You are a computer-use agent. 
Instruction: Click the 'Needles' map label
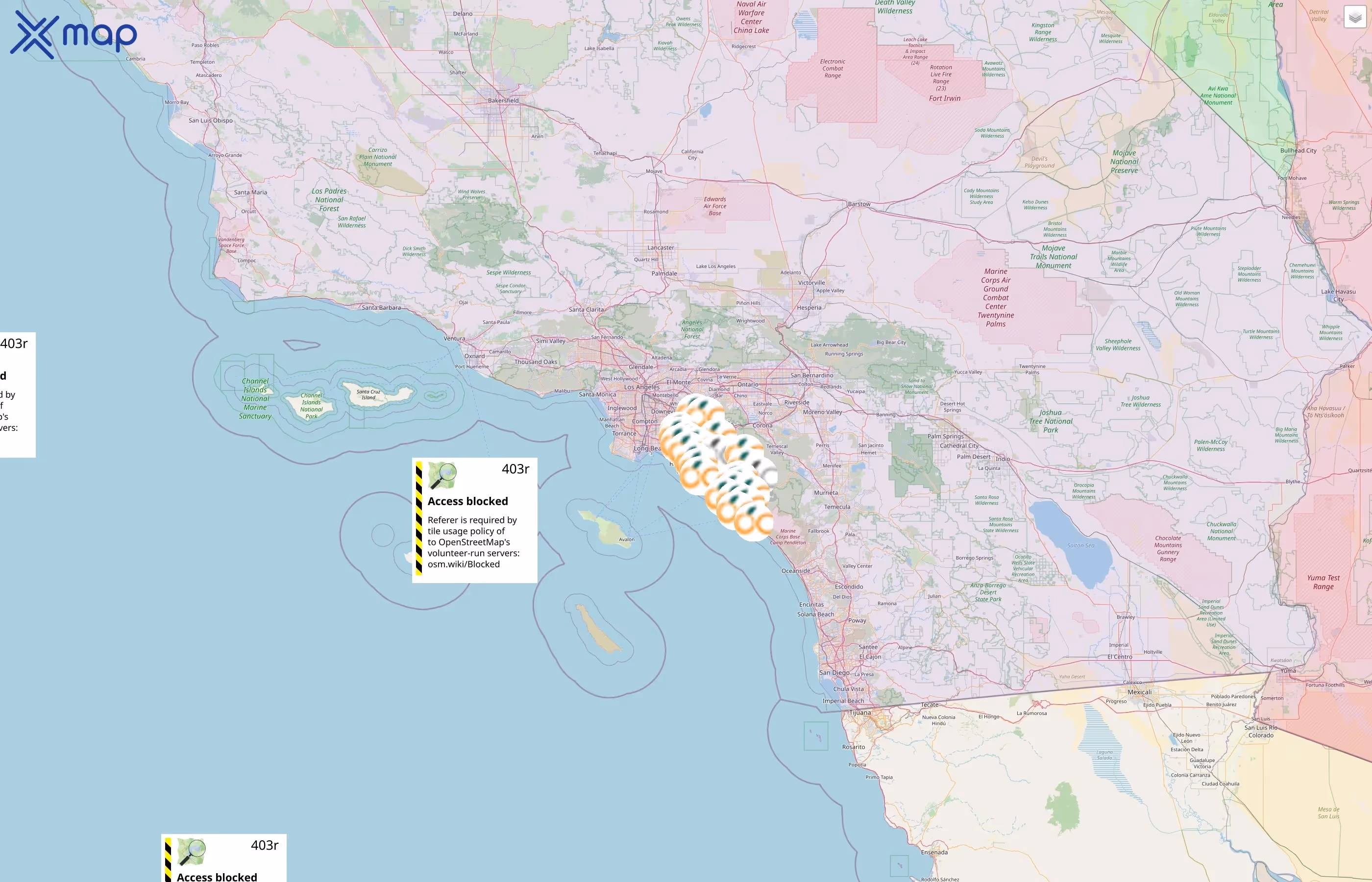pyautogui.click(x=1291, y=217)
